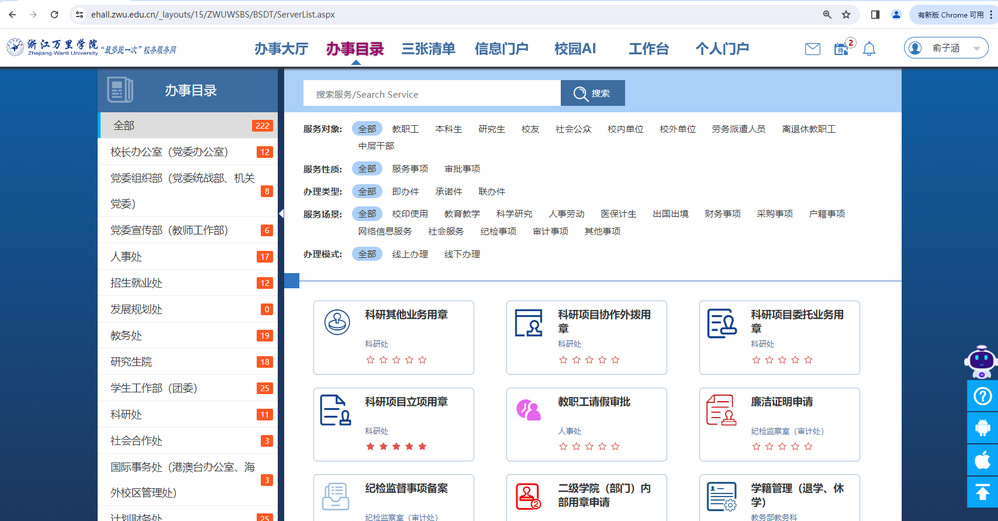Click the help question mark icon
This screenshot has height=521, width=998.
coord(982,397)
